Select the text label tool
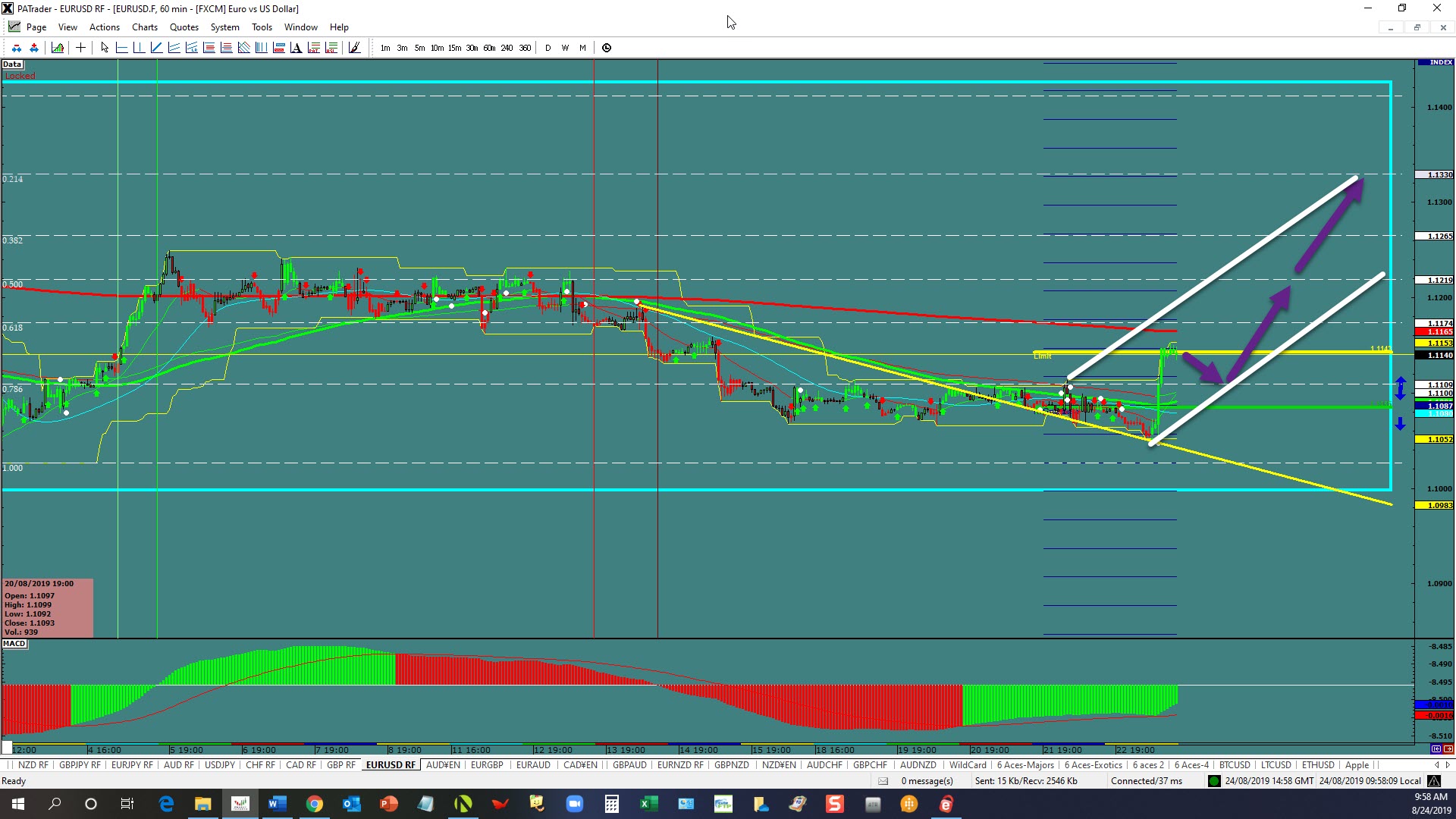The image size is (1456, 819). click(296, 48)
